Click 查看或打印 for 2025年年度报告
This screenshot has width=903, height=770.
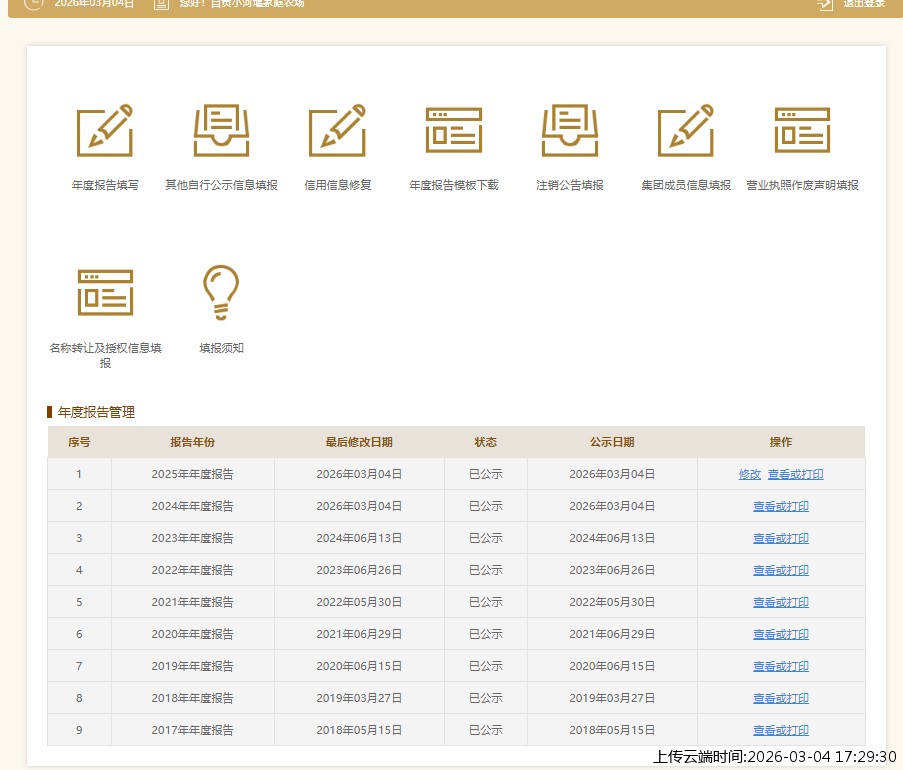click(x=796, y=475)
